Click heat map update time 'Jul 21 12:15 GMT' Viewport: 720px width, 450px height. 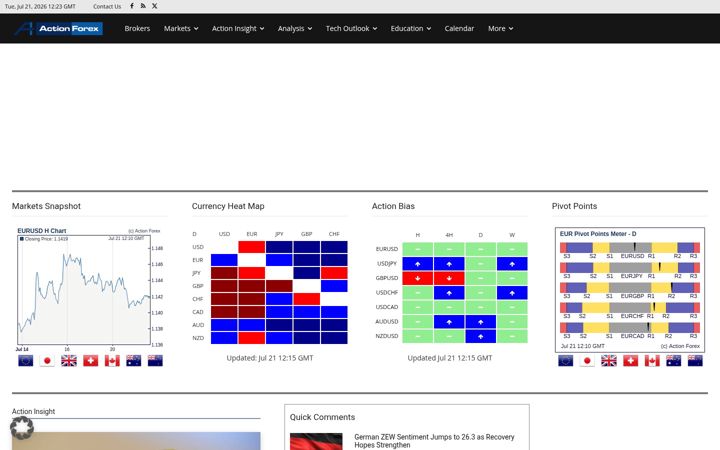[286, 358]
